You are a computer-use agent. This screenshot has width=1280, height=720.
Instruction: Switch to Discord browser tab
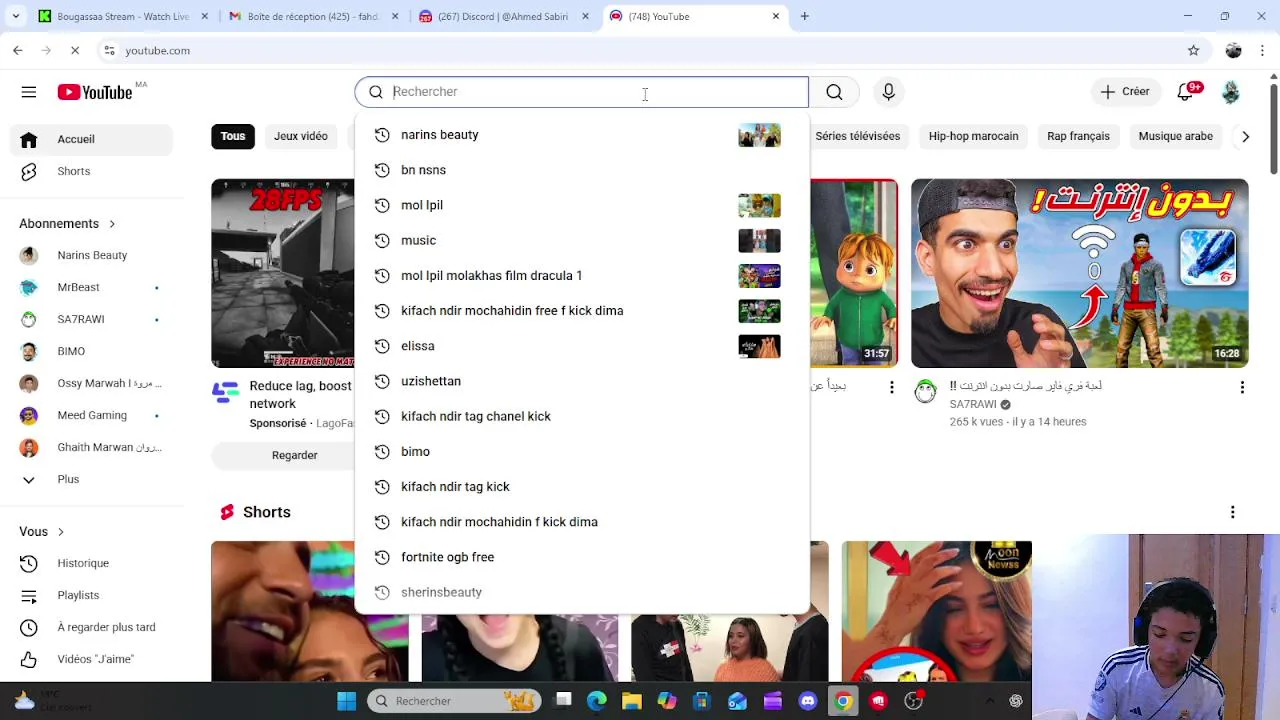coord(503,16)
